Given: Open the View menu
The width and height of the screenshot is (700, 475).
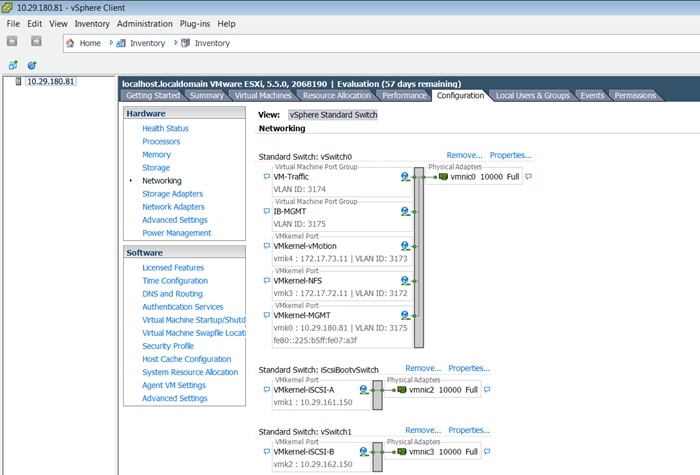Looking at the screenshot, I should (x=58, y=24).
